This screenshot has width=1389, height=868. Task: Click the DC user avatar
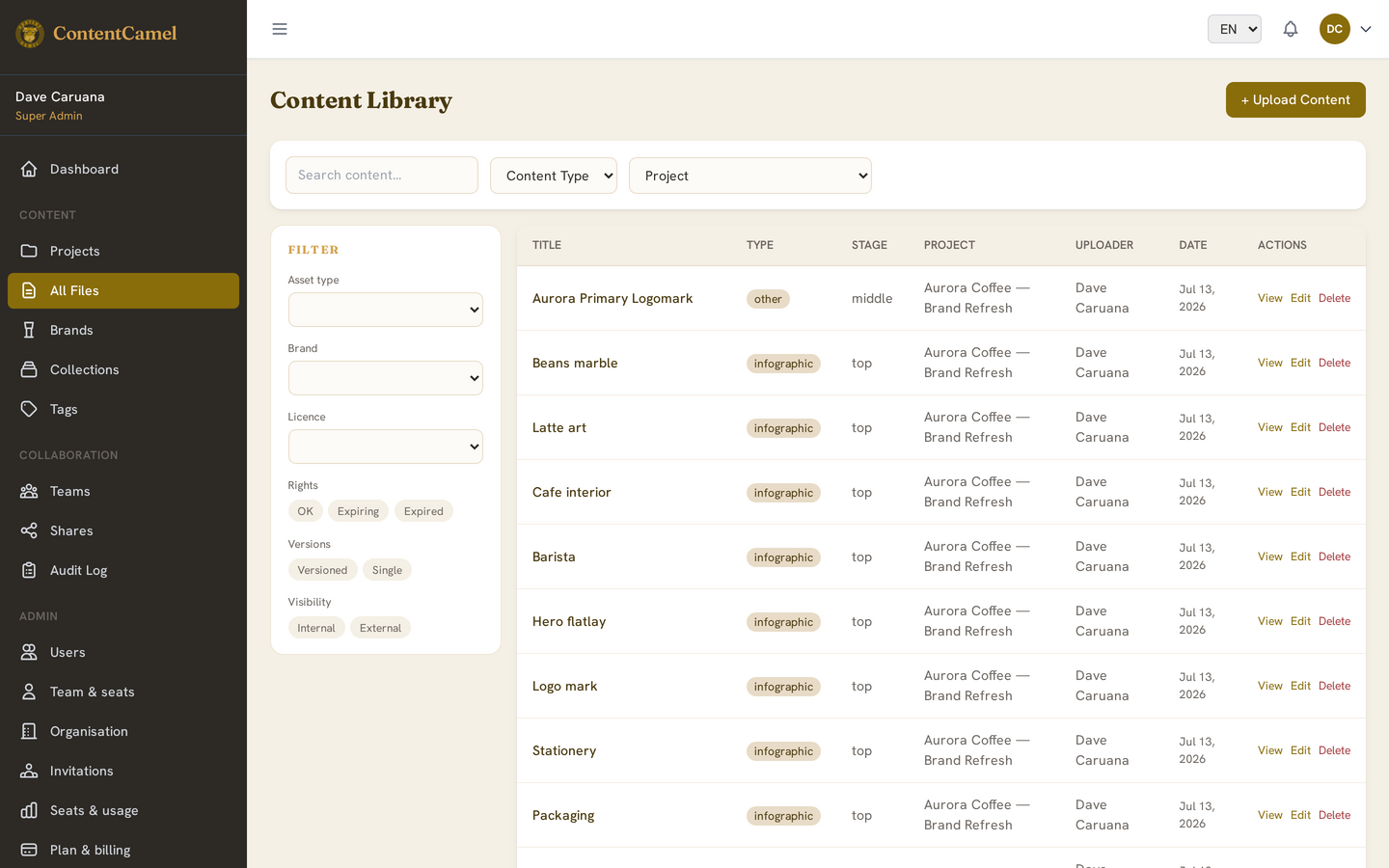[1335, 29]
